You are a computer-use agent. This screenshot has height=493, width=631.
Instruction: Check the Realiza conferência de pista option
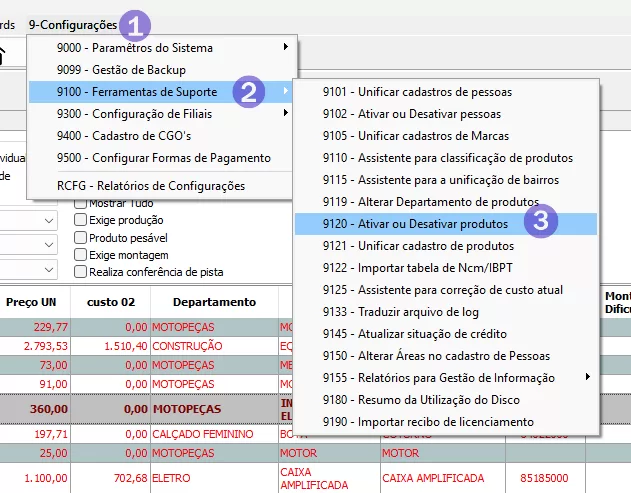pyautogui.click(x=81, y=271)
